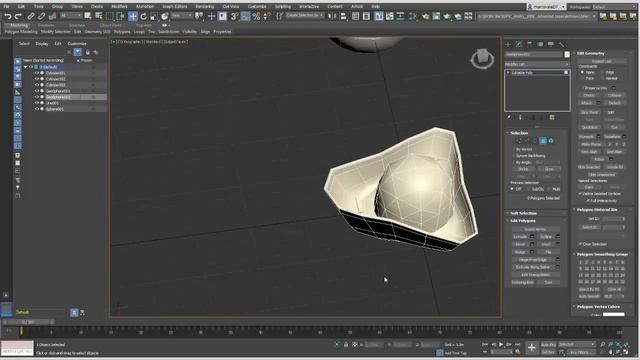Click the Bevel button
The width and height of the screenshot is (640, 360).
coord(520,244)
